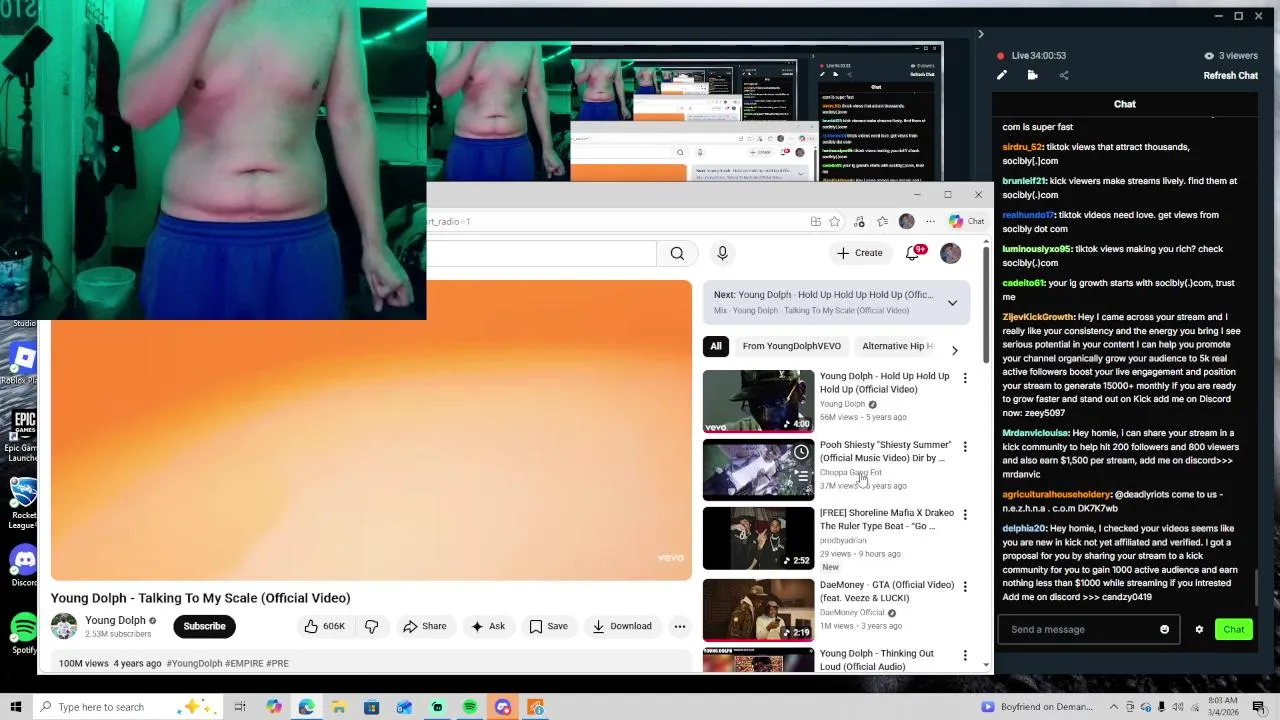Click the Share button under video
This screenshot has height=720, width=1280.
[x=424, y=626]
